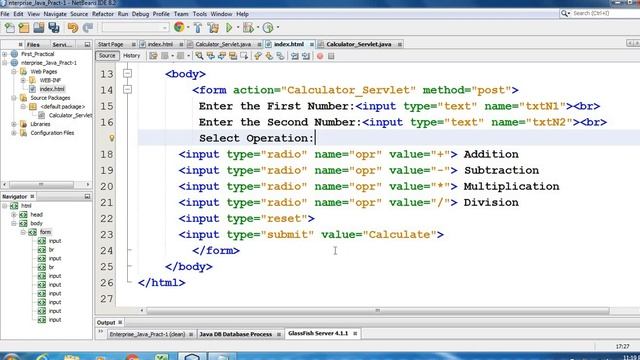
Task: Toggle the Source view button
Action: coord(107,56)
